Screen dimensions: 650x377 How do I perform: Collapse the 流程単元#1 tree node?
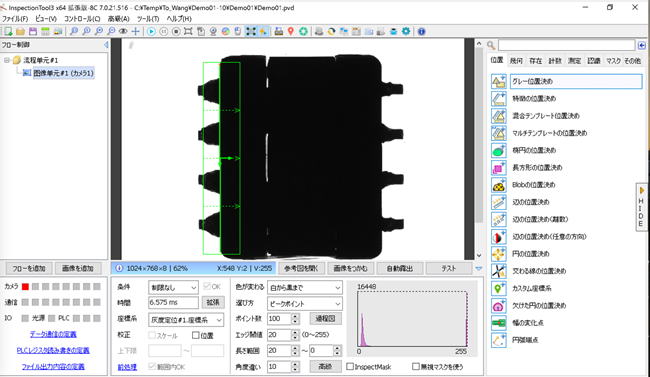[7, 60]
